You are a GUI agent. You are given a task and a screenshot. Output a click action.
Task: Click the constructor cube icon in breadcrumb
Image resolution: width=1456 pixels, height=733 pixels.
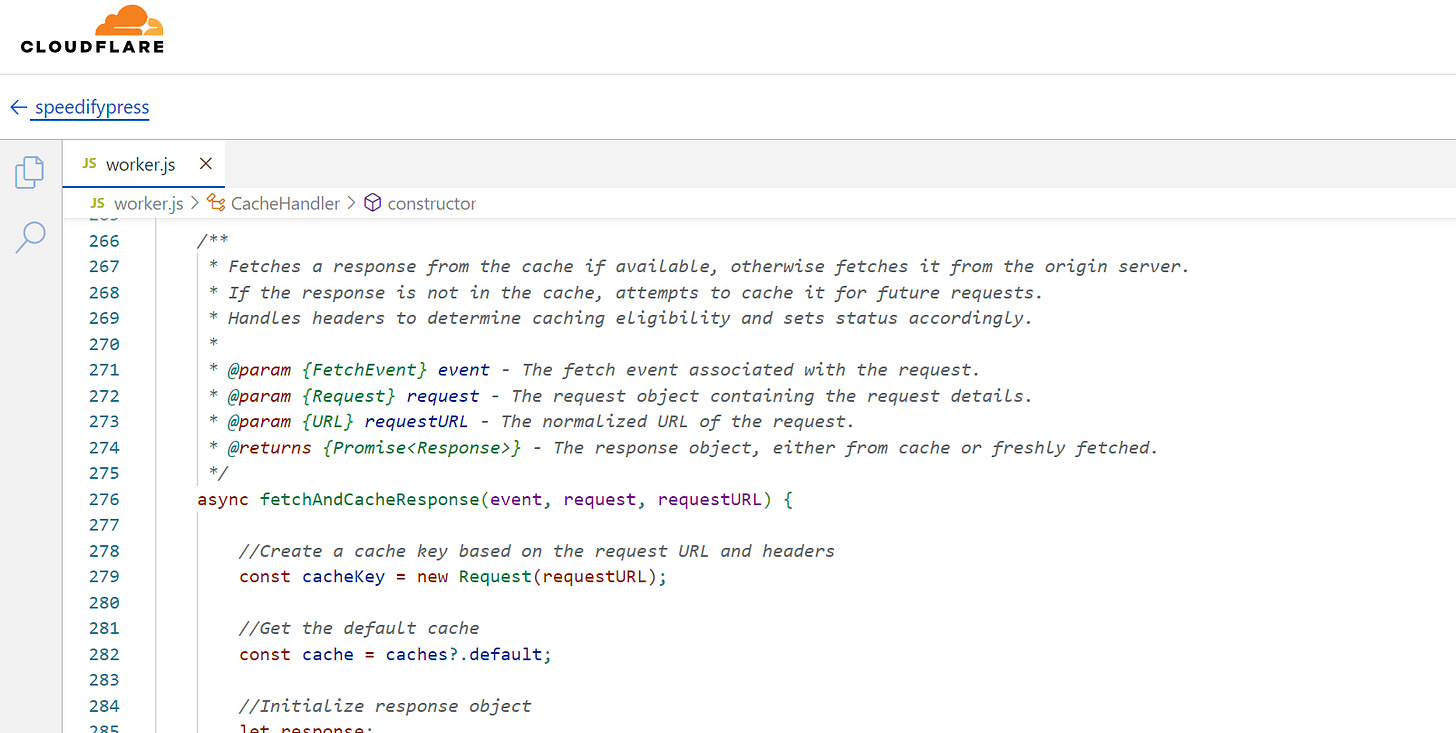tap(373, 203)
